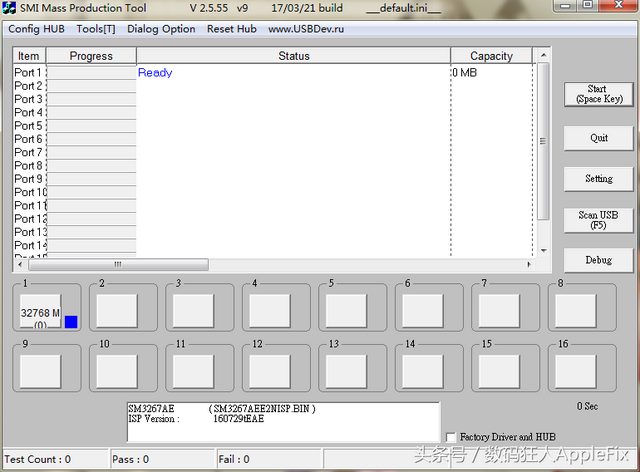Open the Tools[T] menu
The width and height of the screenshot is (640, 472).
pyautogui.click(x=96, y=29)
